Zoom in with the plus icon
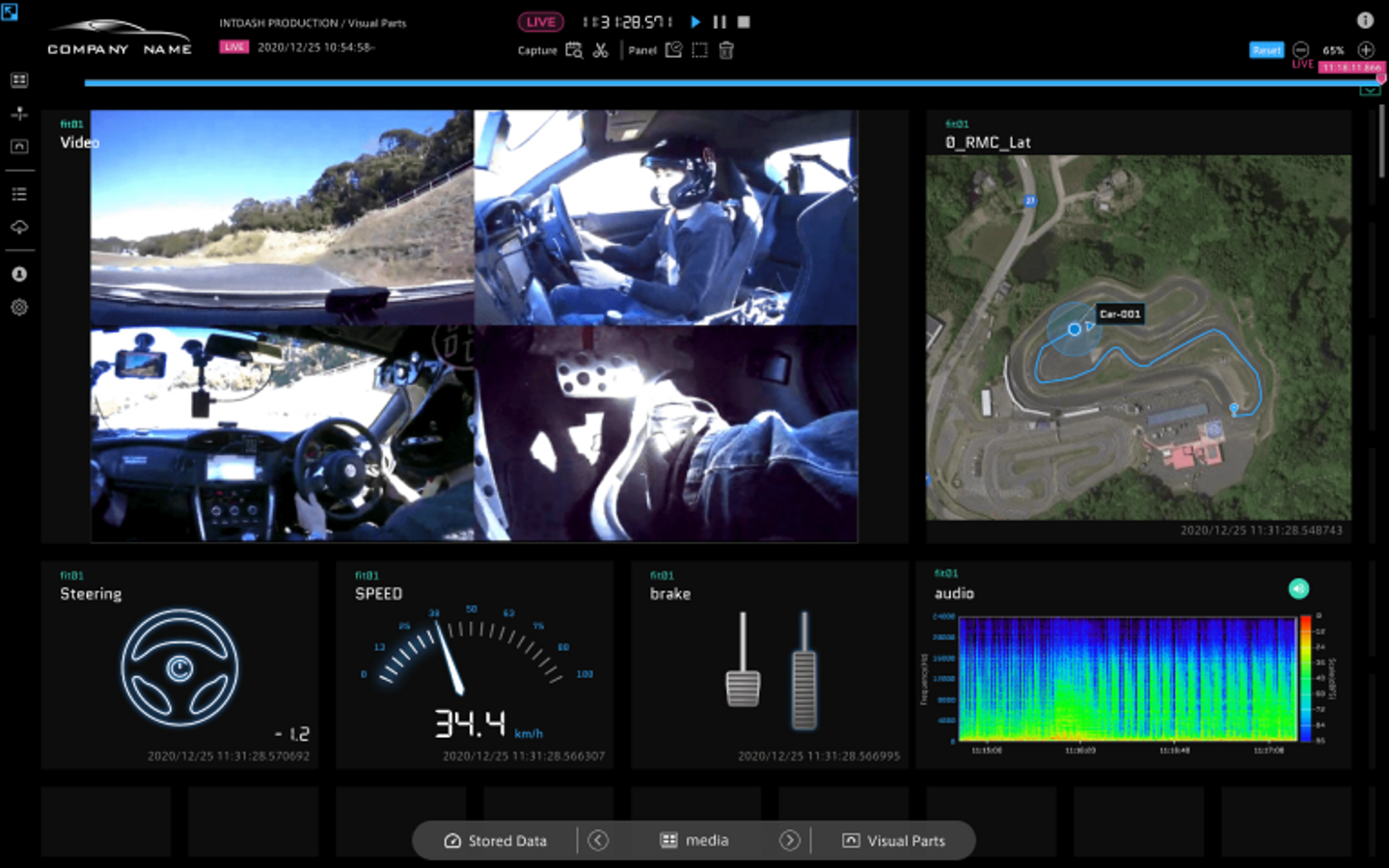The height and width of the screenshot is (868, 1389). [x=1366, y=49]
